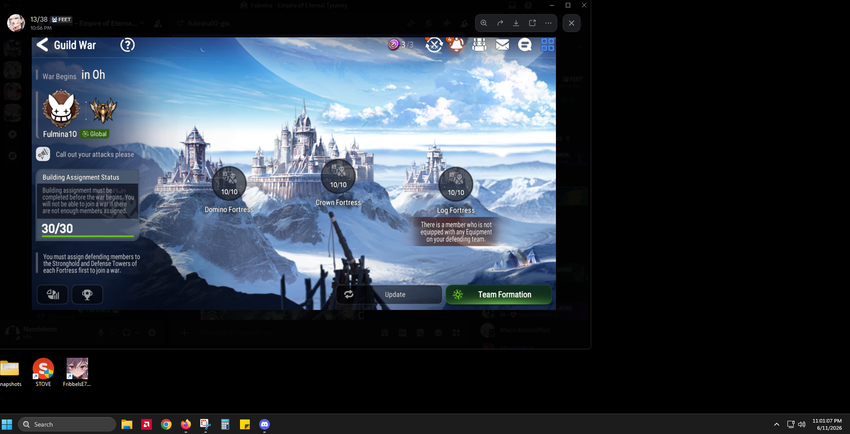Image resolution: width=850 pixels, height=434 pixels.
Task: Open the STOVE desktop shortcut
Action: point(43,372)
